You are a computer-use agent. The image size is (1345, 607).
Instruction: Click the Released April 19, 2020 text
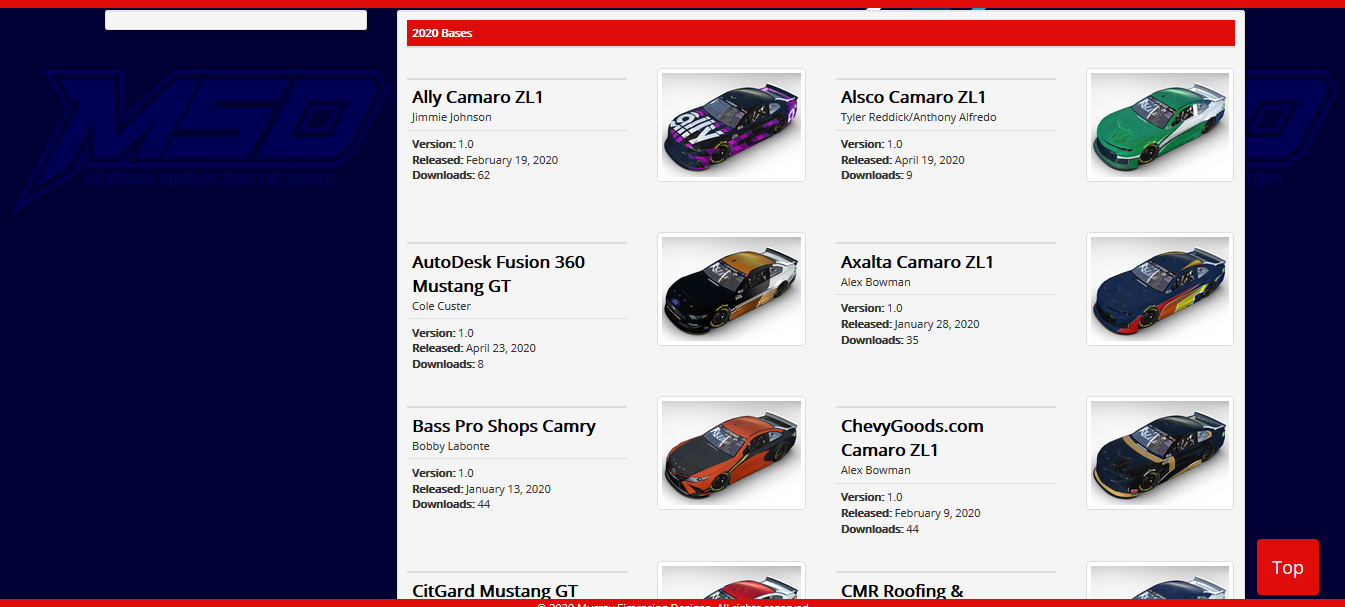903,160
